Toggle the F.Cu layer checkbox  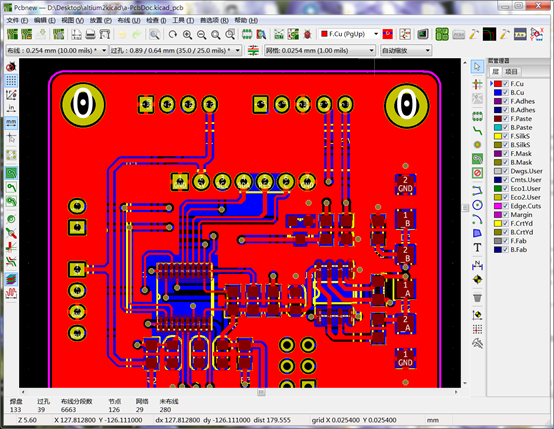tap(506, 84)
